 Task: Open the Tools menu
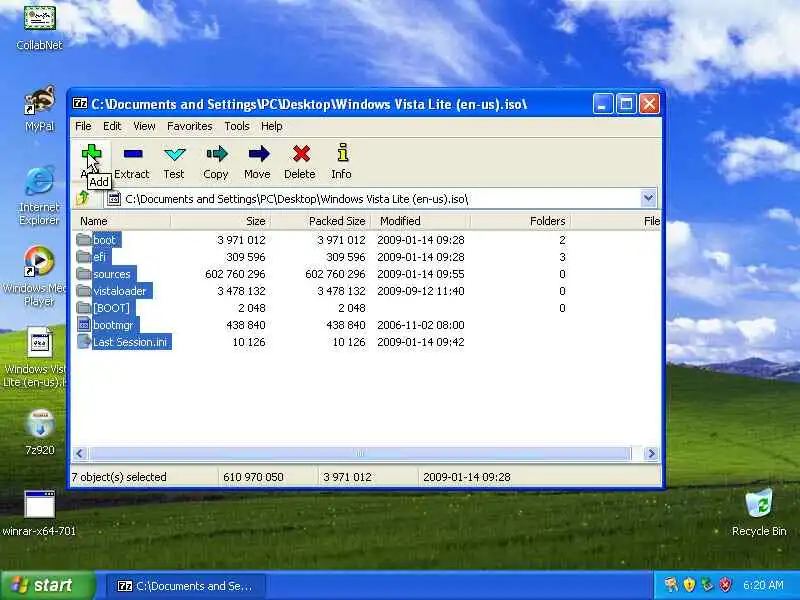coord(237,126)
